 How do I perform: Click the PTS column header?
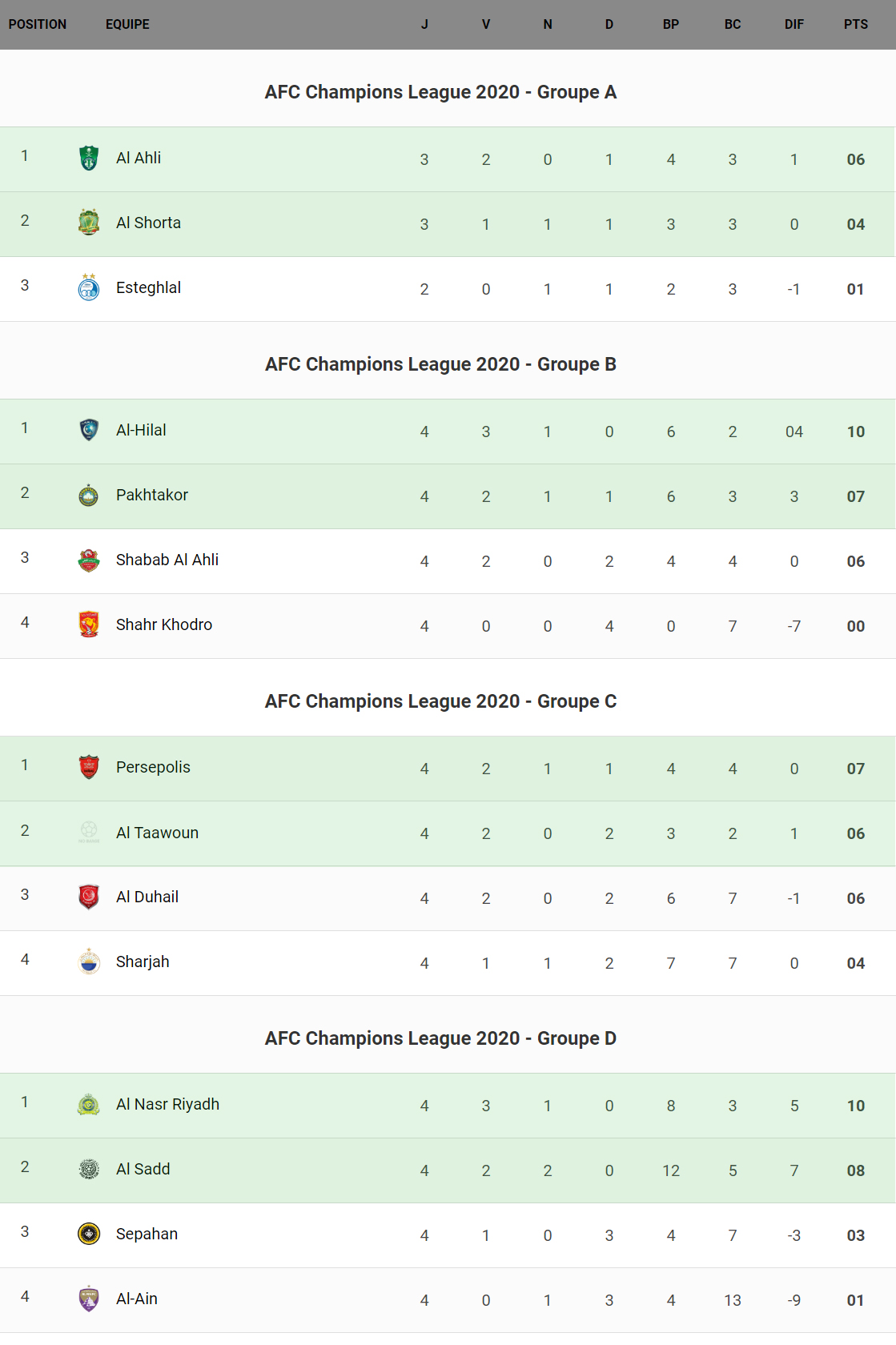[855, 24]
